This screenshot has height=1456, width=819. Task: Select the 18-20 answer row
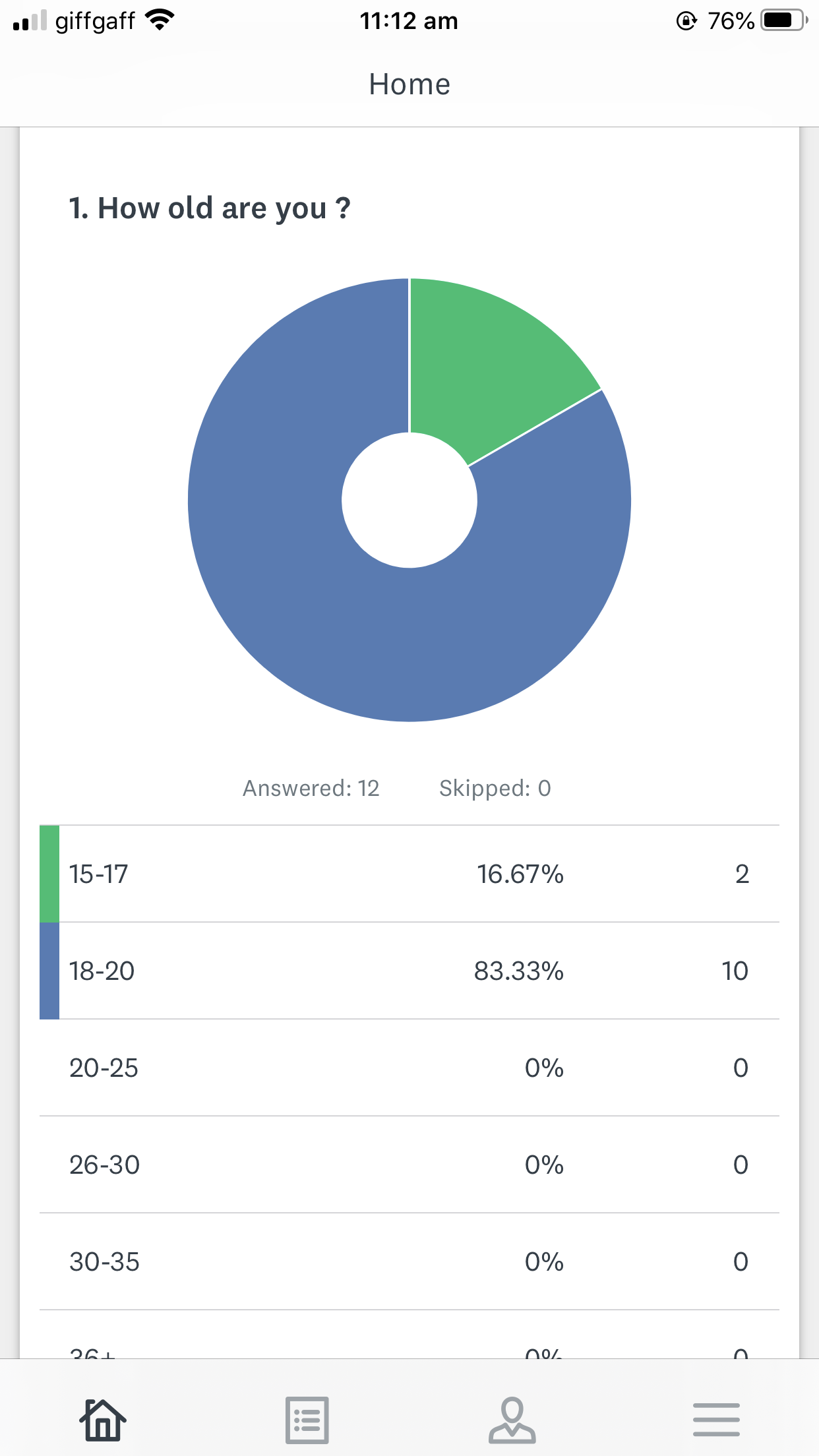409,971
